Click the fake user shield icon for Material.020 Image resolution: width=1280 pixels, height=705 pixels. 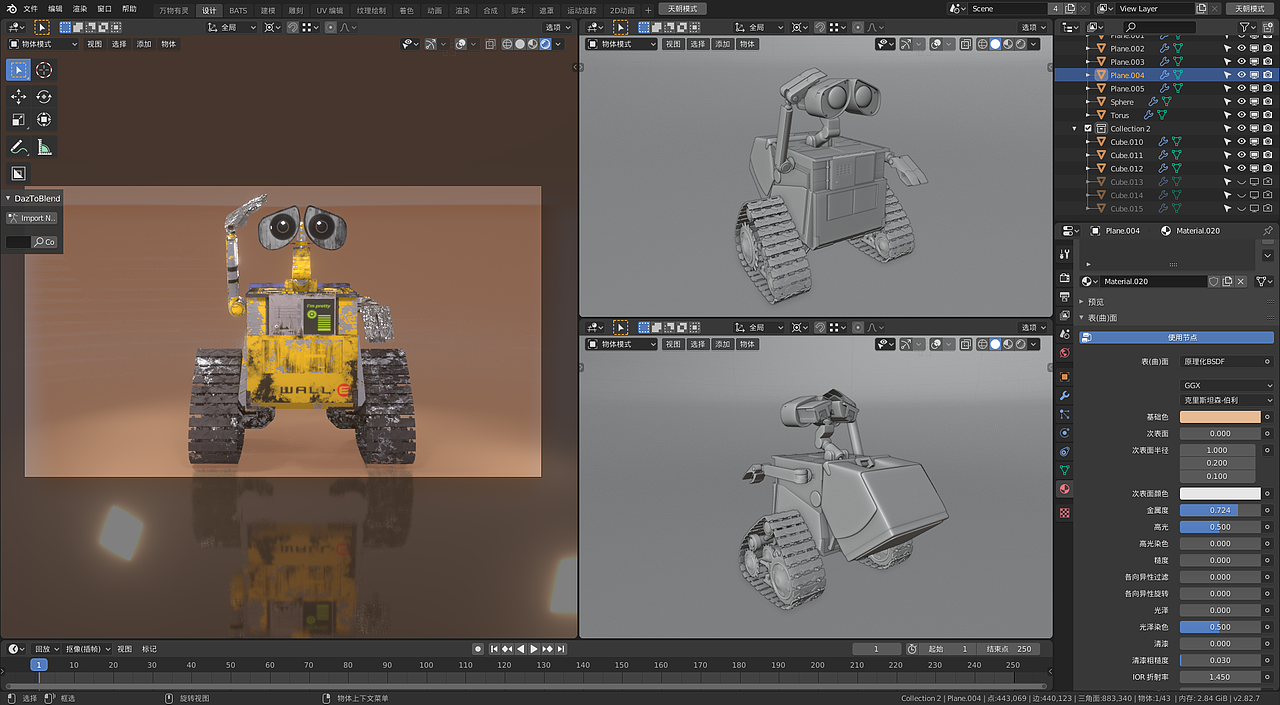(x=1214, y=282)
